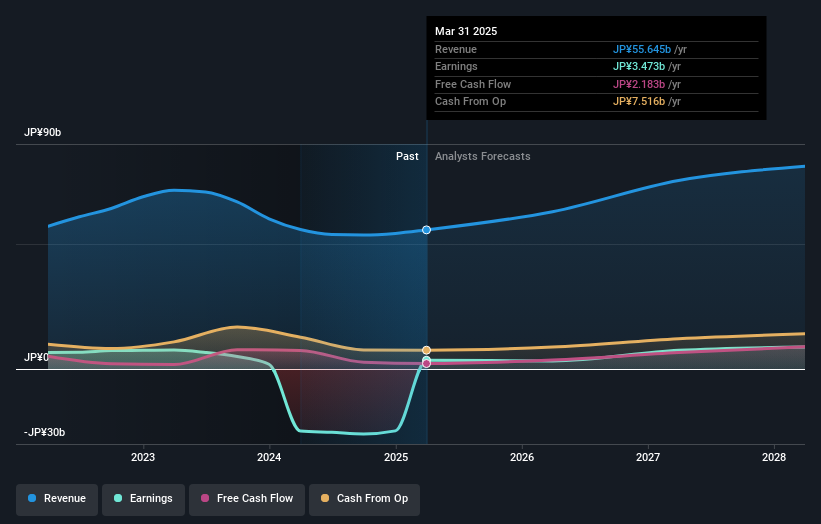Screen dimensions: 821x524
Task: Click the JP¥7.516b cash from op value
Action: [639, 102]
